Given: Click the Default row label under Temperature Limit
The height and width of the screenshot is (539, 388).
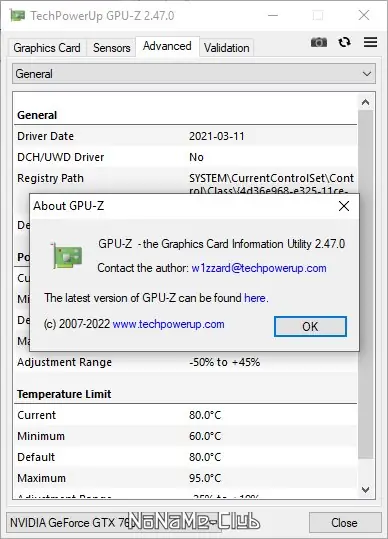Looking at the screenshot, I should click(36, 457).
